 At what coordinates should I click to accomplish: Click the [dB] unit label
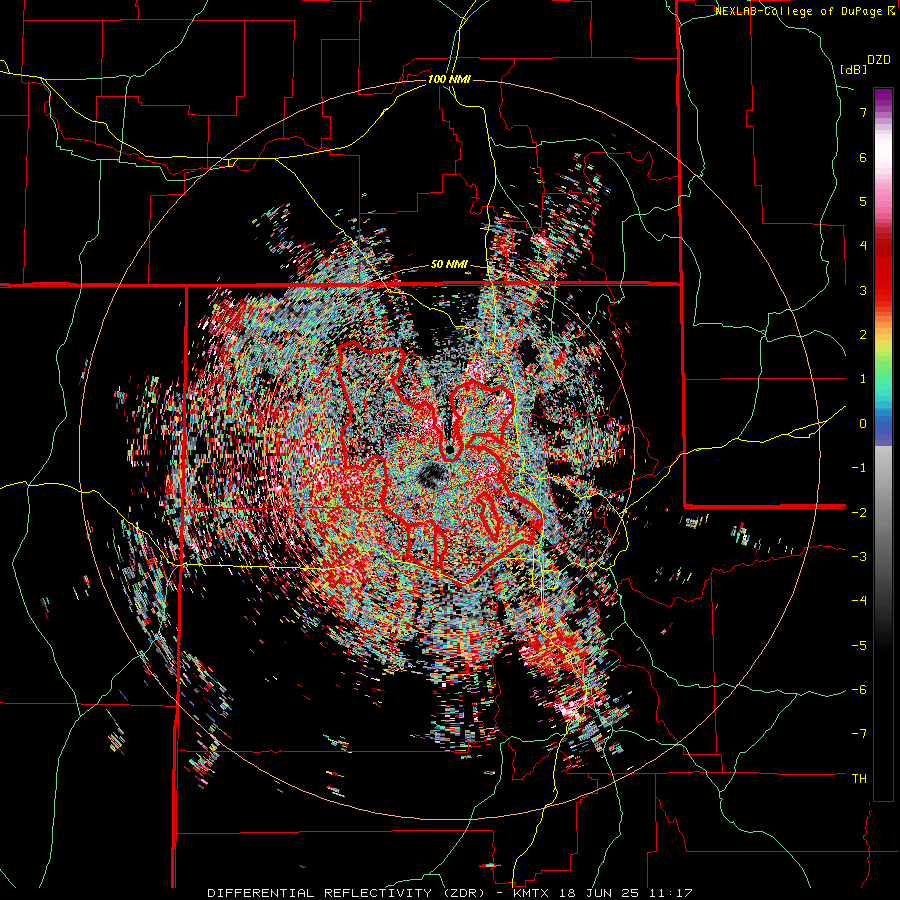click(x=854, y=70)
